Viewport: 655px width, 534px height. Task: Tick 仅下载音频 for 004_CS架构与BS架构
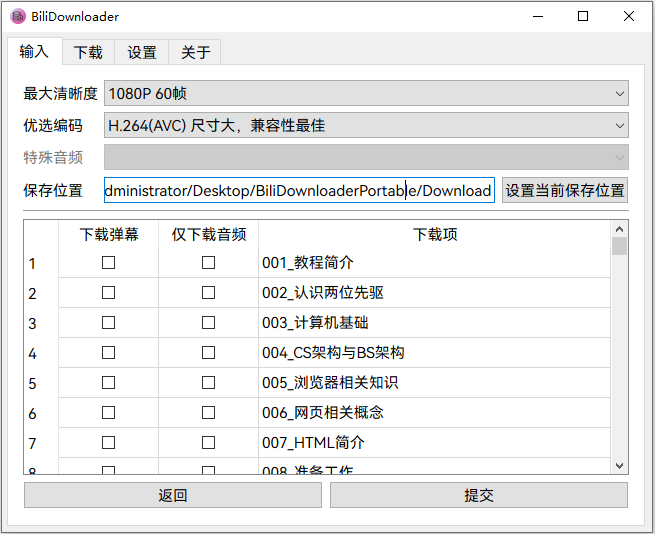208,353
